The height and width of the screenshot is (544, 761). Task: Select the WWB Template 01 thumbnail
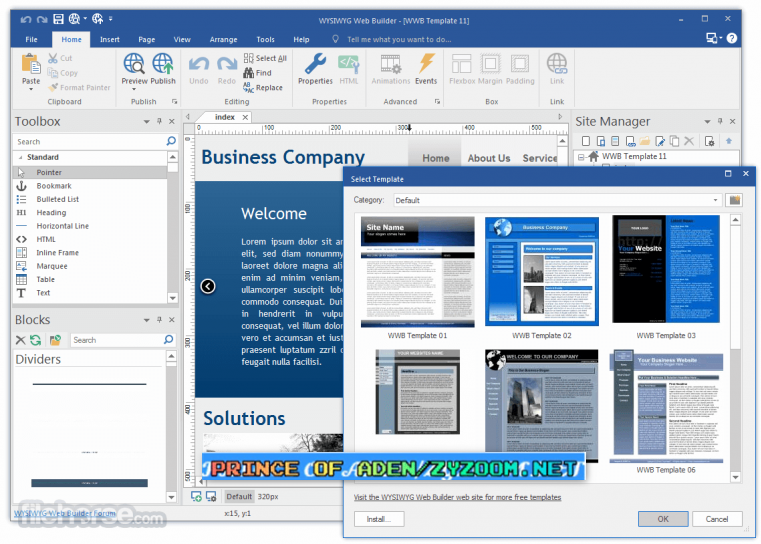[x=417, y=272]
